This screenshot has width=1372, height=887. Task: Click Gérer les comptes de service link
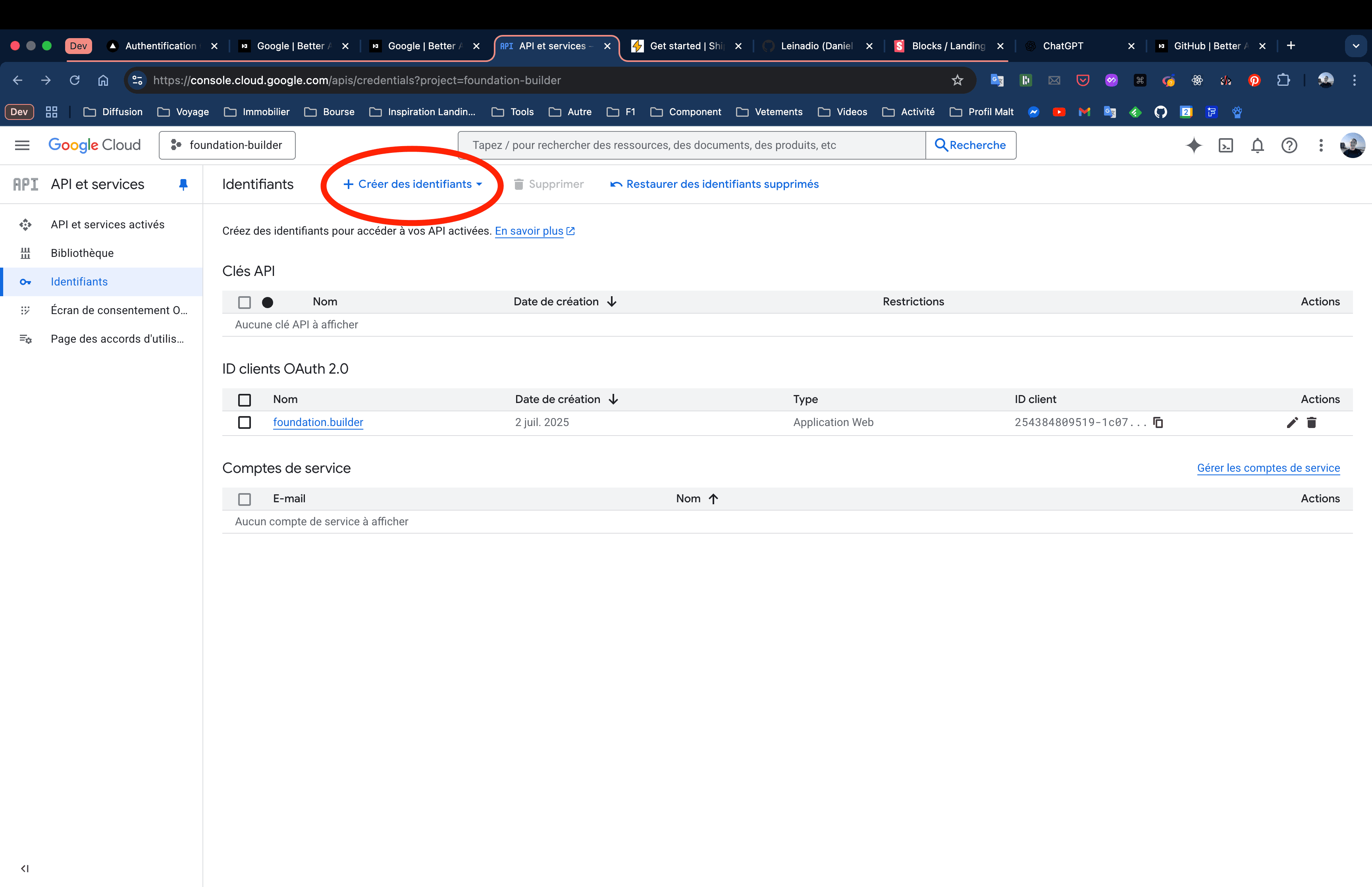tap(1268, 468)
